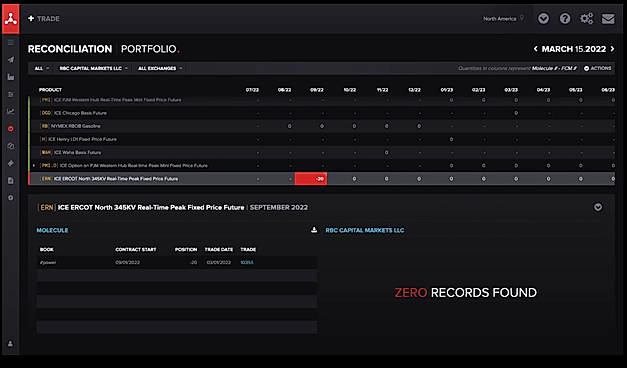Select the red -20 cell under 09/22

[x=311, y=179]
